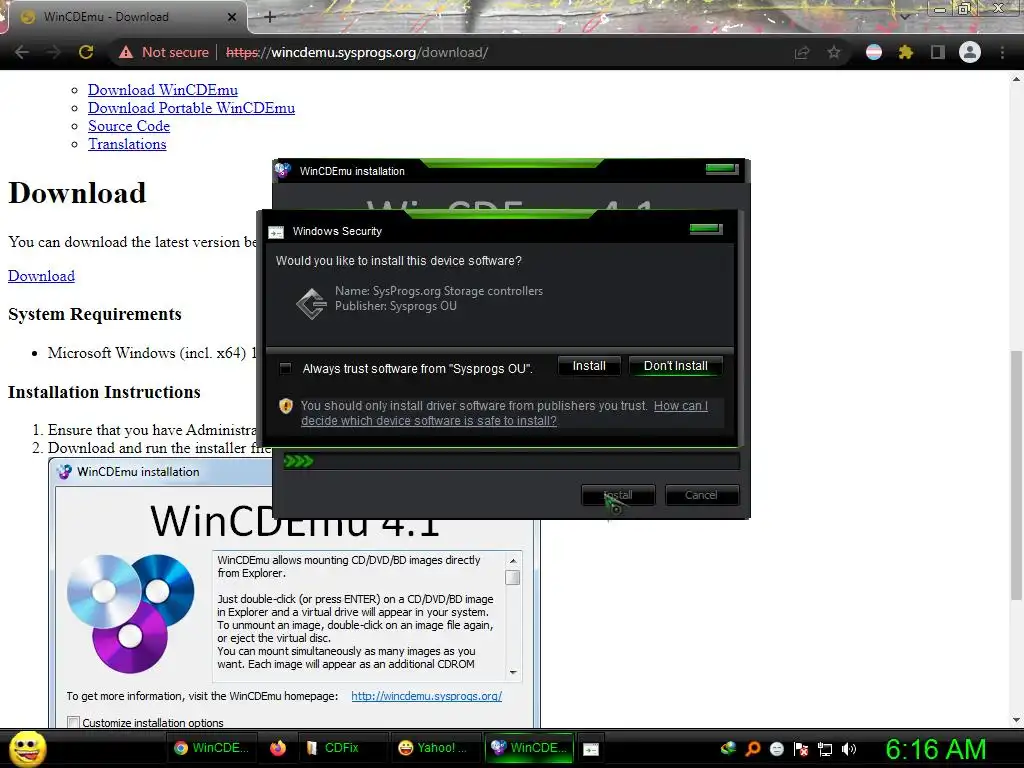Open the Extensions puzzle icon
This screenshot has width=1024, height=768.
pyautogui.click(x=905, y=52)
